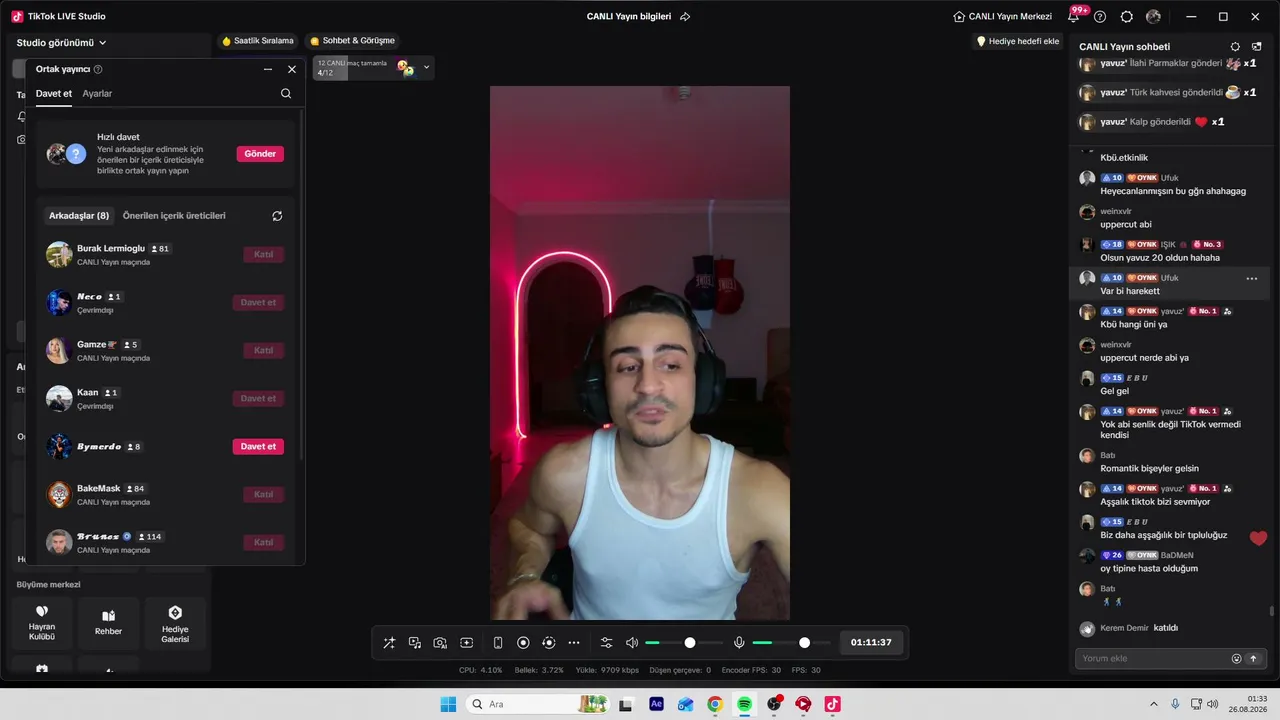Image resolution: width=1280 pixels, height=720 pixels.
Task: Open chat settings gear in CANLI Yayın sohbeti
Action: point(1235,47)
